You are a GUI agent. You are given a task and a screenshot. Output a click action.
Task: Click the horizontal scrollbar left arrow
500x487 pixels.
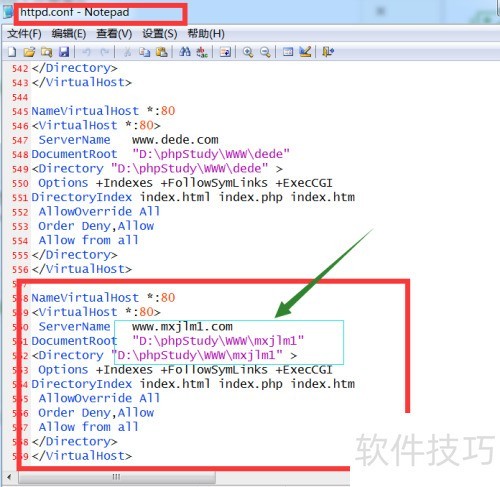click(x=9, y=477)
